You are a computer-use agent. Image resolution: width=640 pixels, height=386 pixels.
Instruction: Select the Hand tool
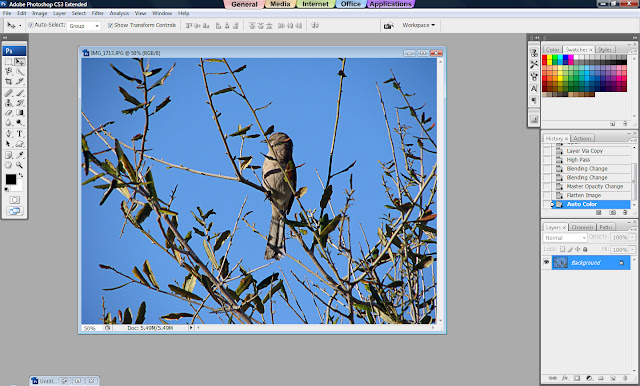(9, 165)
